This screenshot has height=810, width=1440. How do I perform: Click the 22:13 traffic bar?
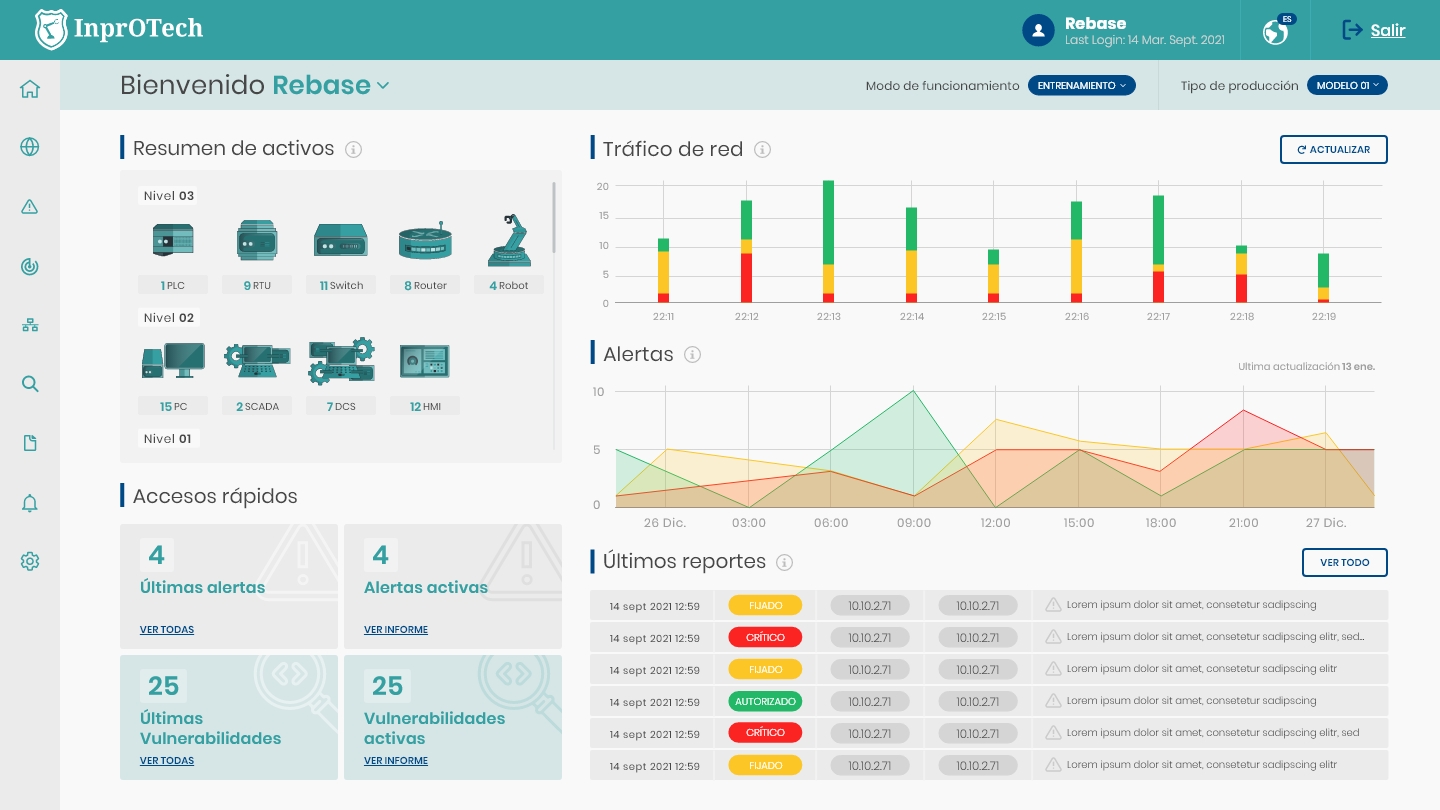[x=829, y=241]
